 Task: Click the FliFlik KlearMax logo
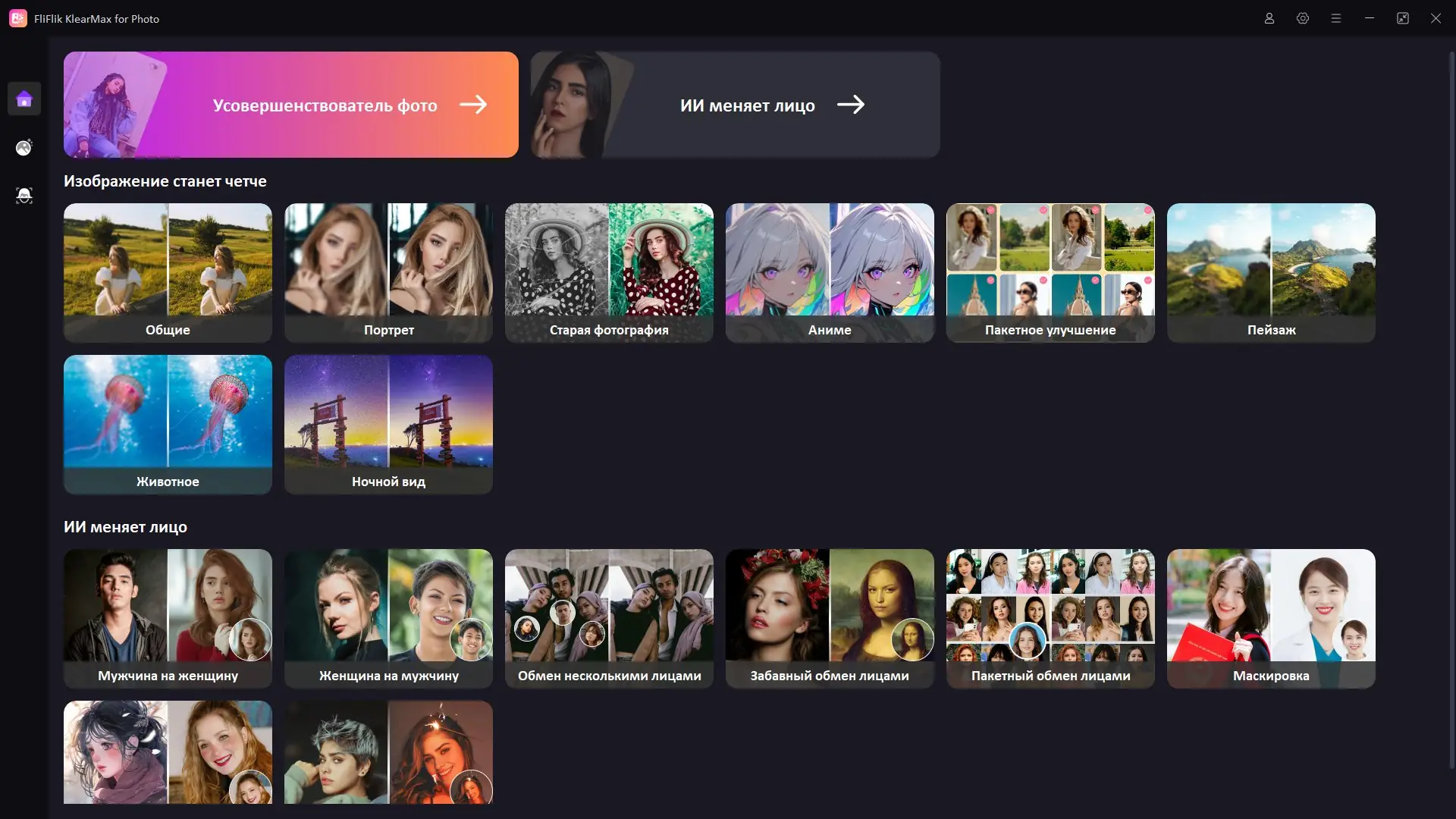click(17, 17)
